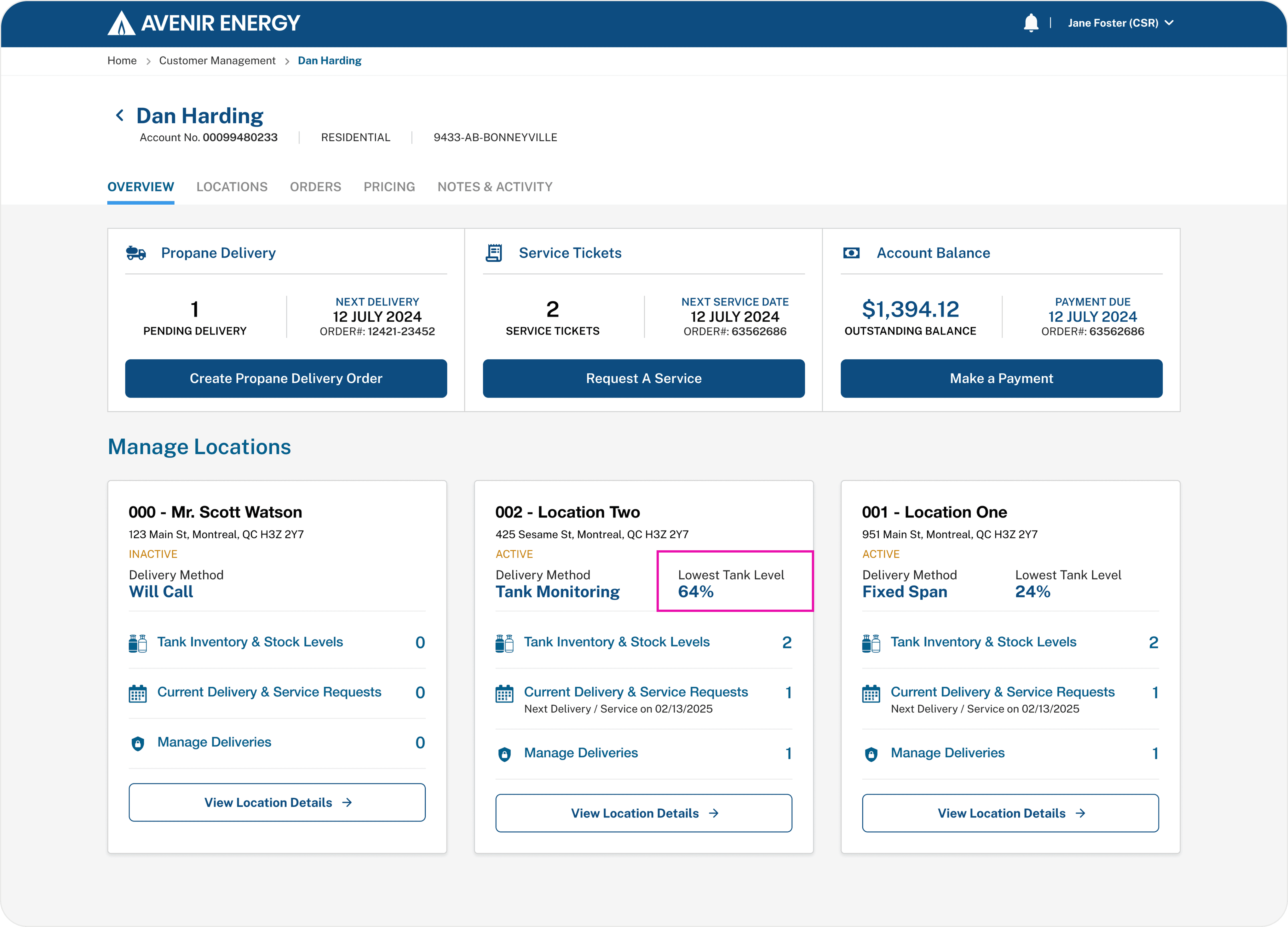Click Manage Deliveries shield icon for Scott Watson

[137, 743]
